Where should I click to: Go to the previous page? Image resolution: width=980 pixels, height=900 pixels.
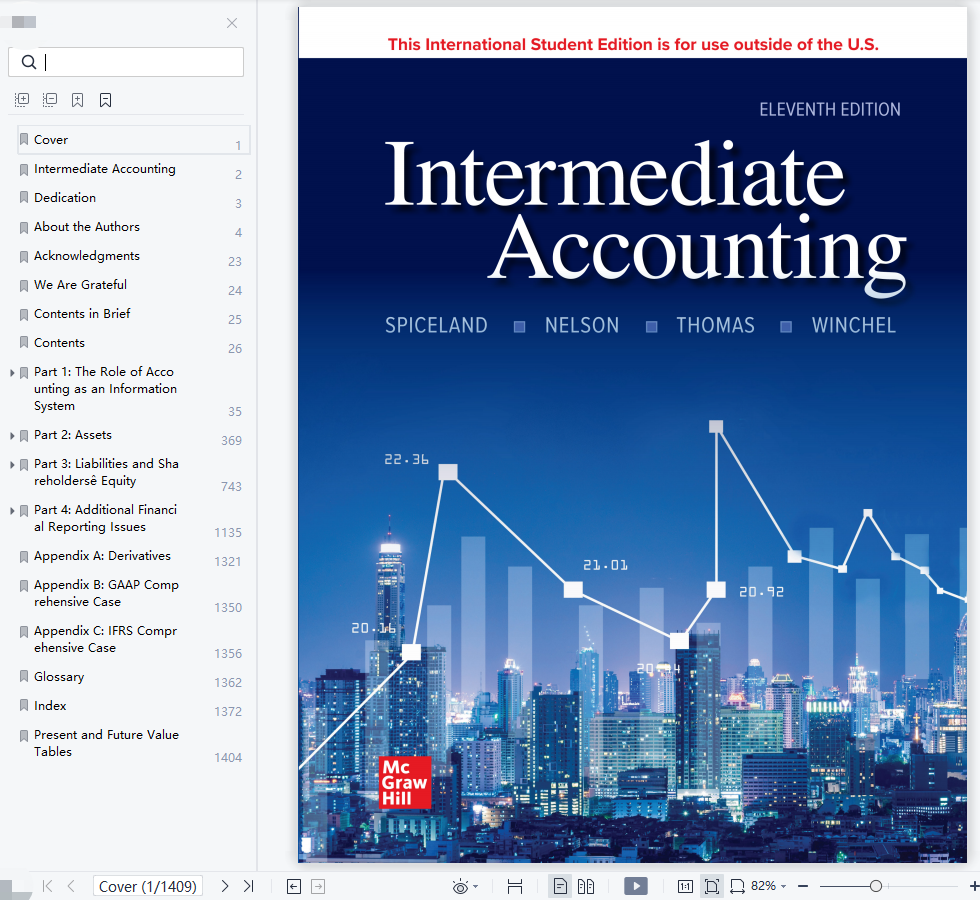[71, 886]
